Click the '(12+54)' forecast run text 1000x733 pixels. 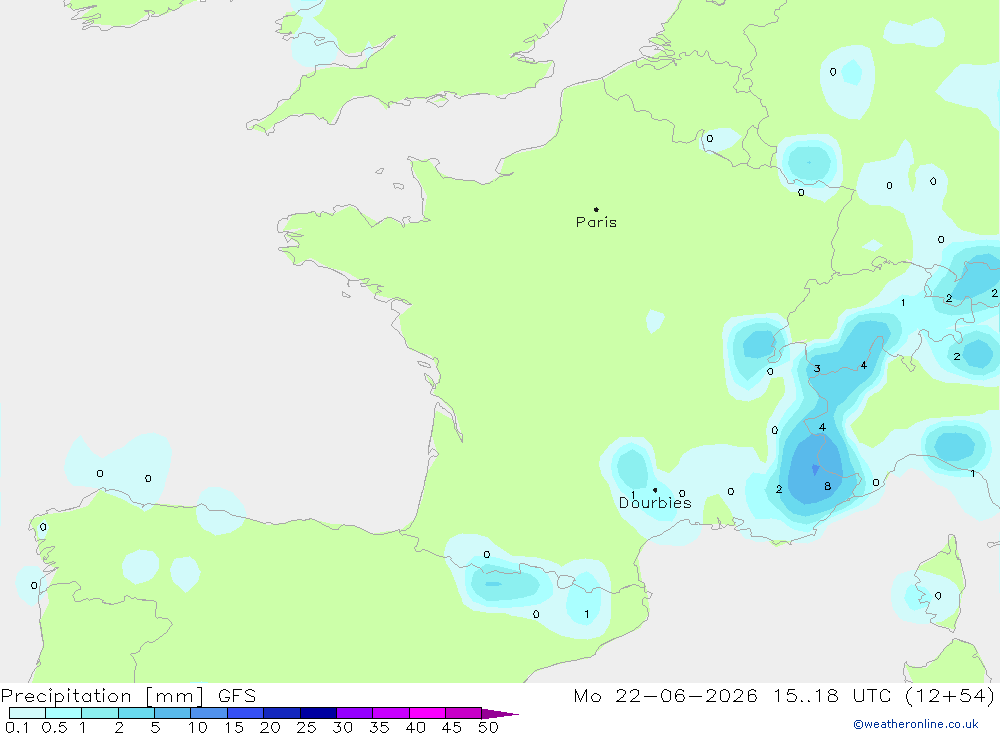950,695
